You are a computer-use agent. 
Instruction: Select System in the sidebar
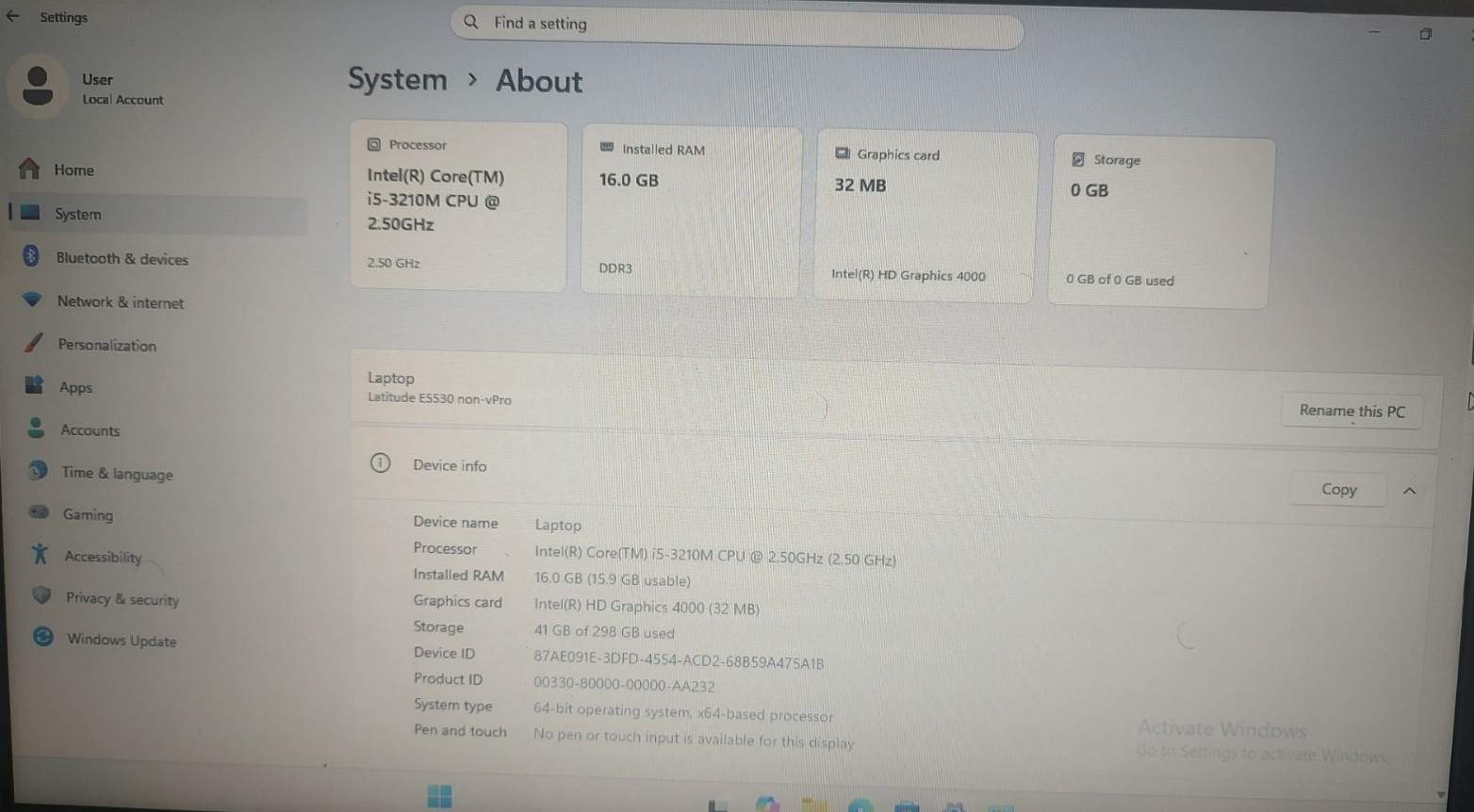tap(157, 214)
